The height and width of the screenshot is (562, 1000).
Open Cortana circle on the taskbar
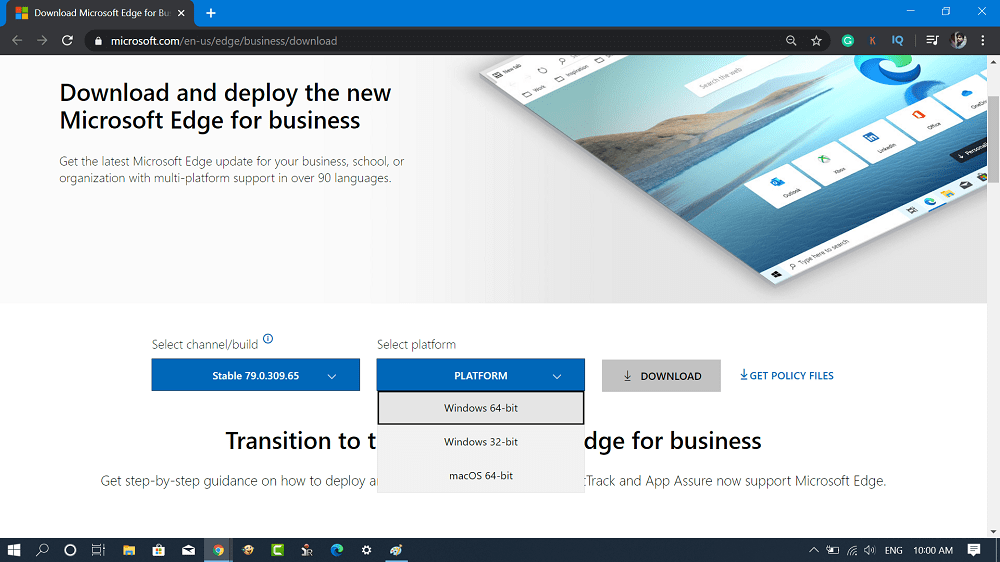pos(70,550)
